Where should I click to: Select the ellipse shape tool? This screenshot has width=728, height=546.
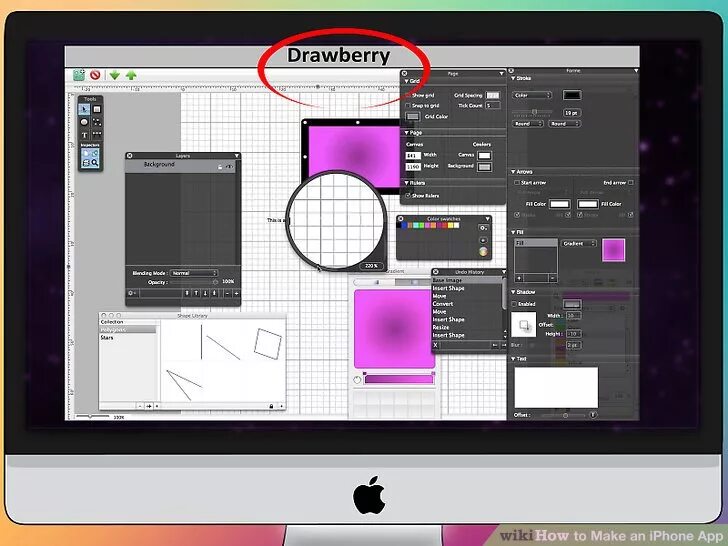(84, 122)
